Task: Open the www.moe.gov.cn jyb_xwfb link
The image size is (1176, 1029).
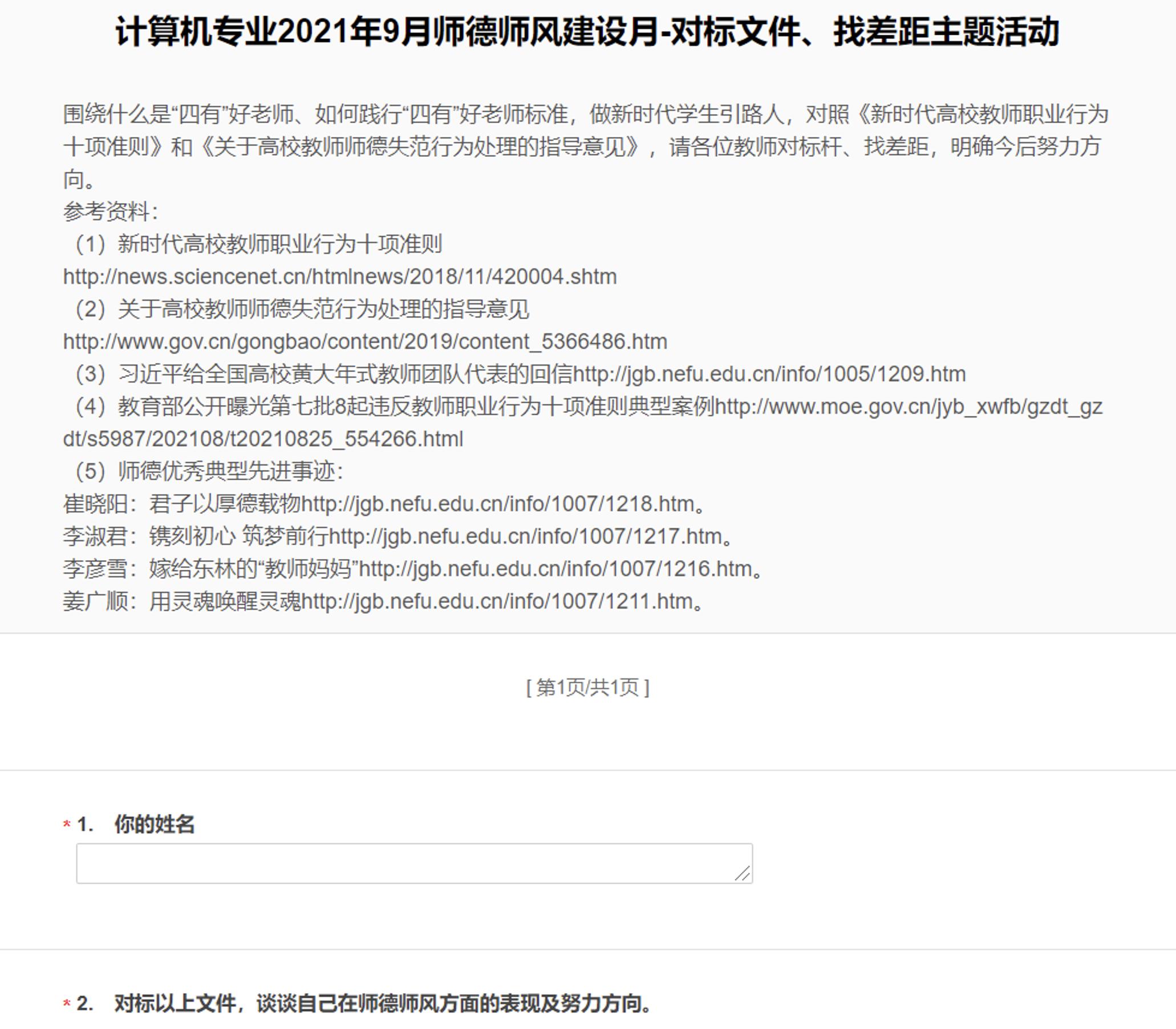Action: tap(908, 407)
